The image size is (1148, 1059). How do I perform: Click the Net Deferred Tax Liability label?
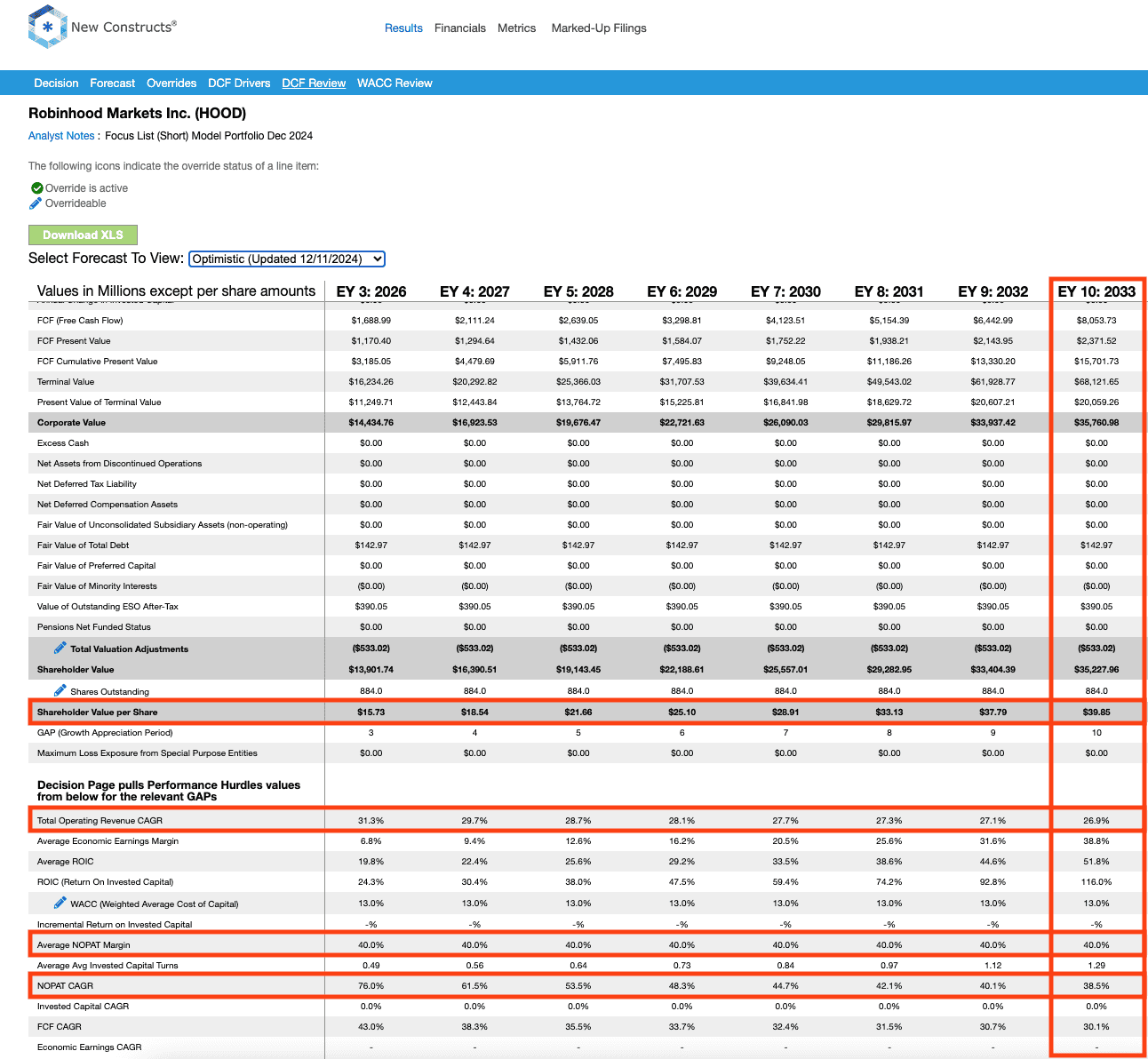(x=87, y=484)
